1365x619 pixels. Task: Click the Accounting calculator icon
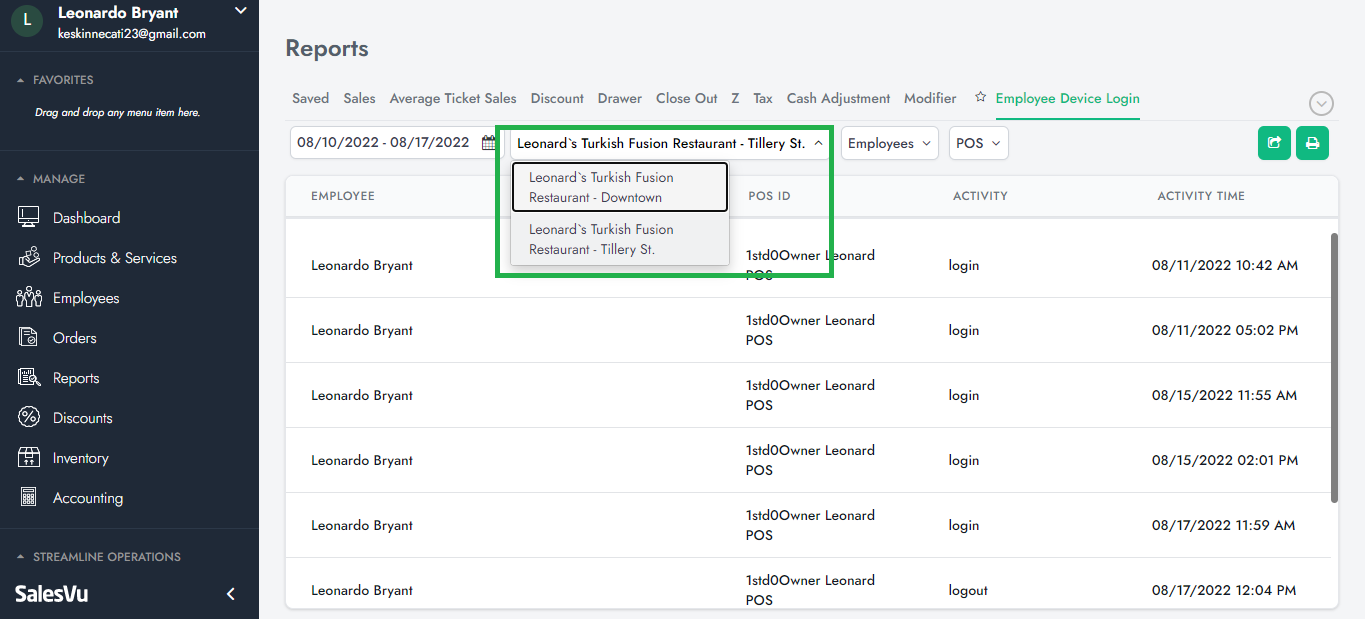29,498
